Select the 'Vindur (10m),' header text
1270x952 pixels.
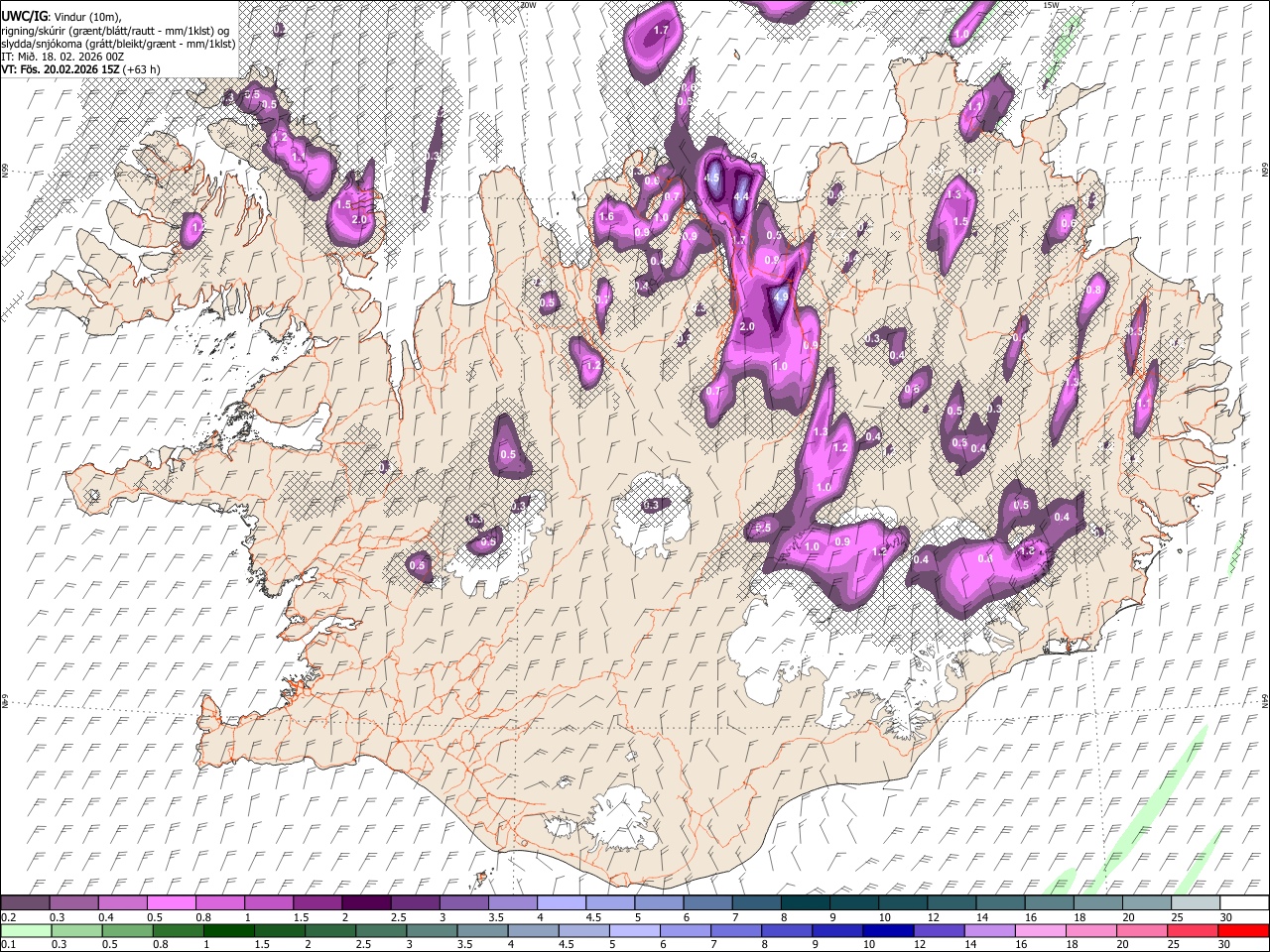point(87,17)
